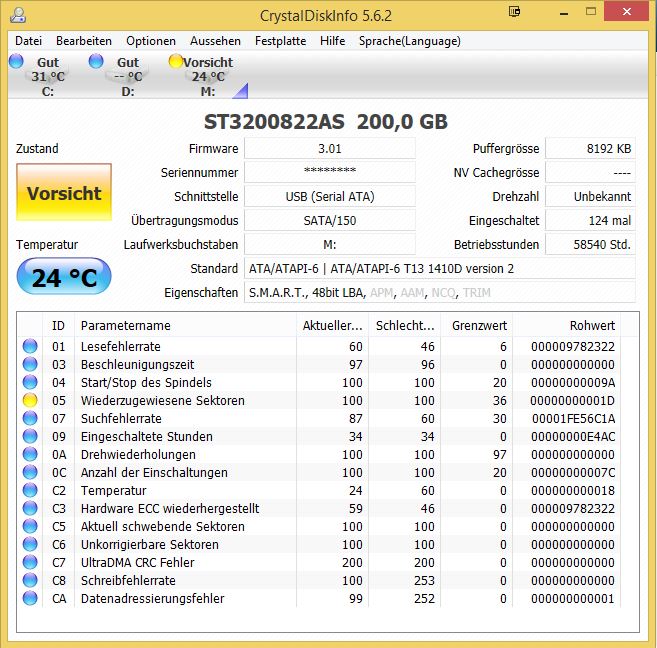Click the ID column header
Viewport: 657px width, 648px height.
(x=59, y=325)
